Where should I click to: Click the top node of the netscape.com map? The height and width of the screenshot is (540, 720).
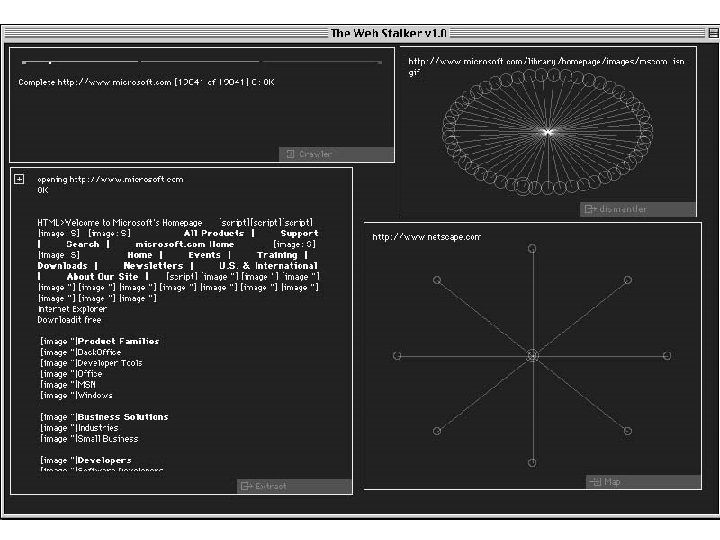[x=532, y=248]
